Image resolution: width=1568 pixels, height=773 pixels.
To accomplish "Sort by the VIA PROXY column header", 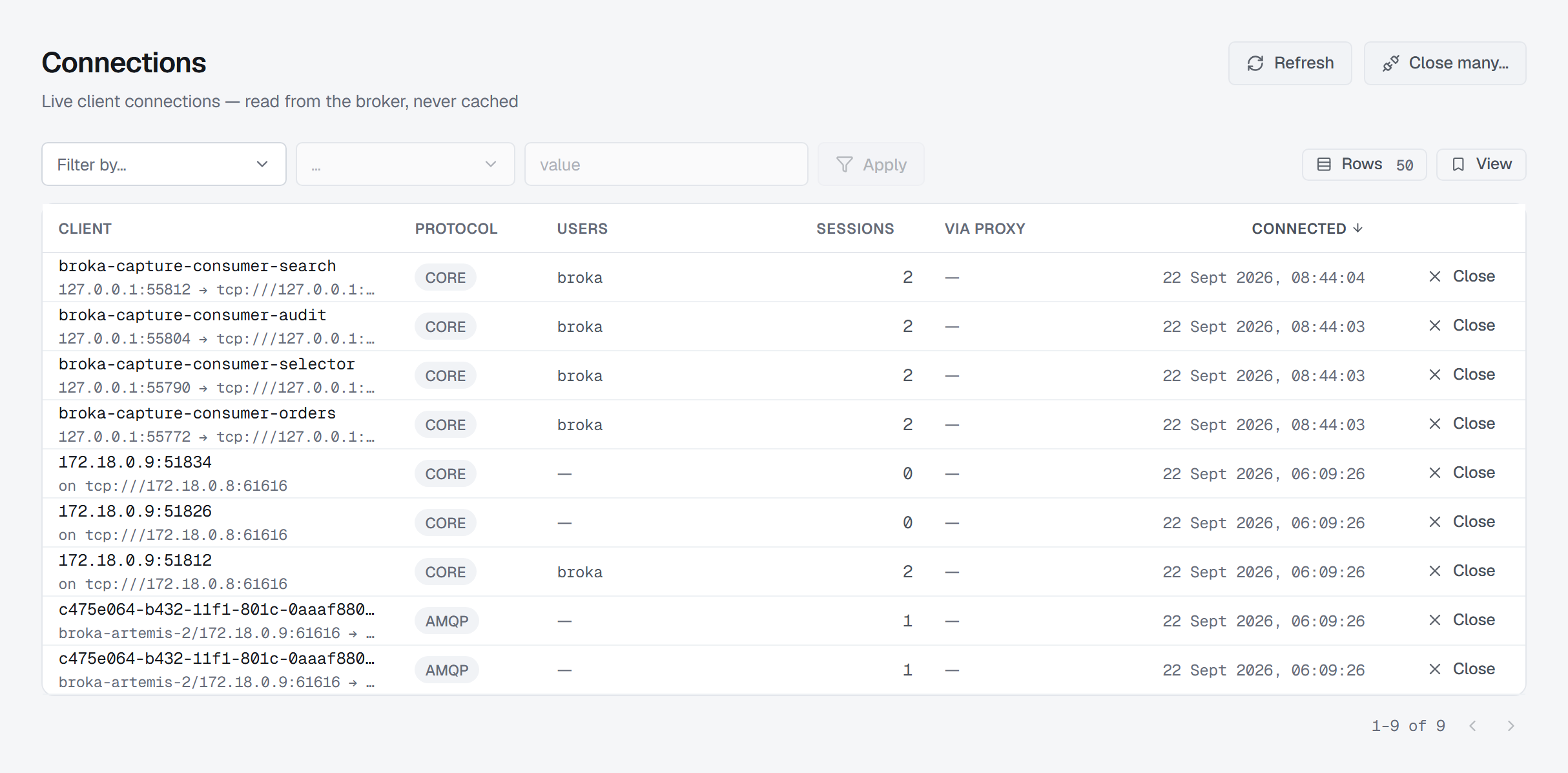I will tap(985, 229).
